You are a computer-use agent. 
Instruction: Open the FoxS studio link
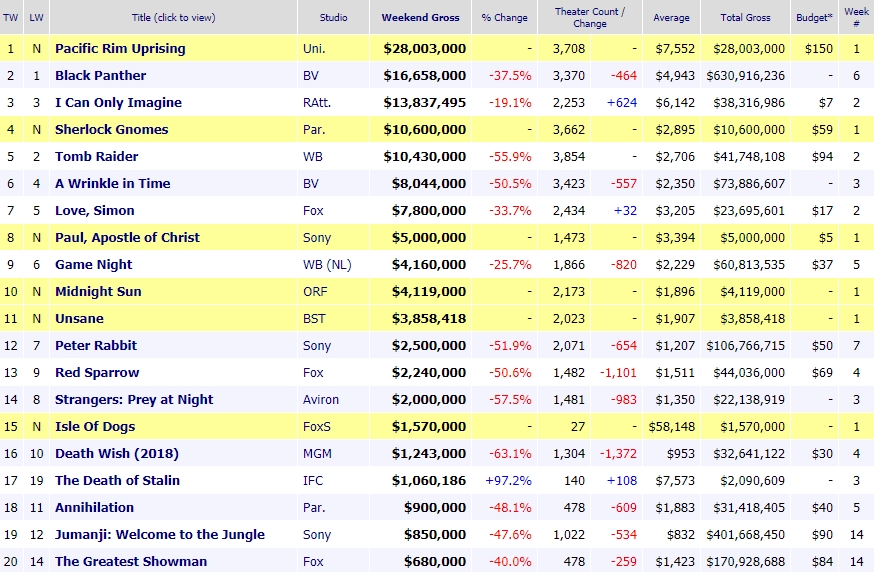[x=317, y=427]
